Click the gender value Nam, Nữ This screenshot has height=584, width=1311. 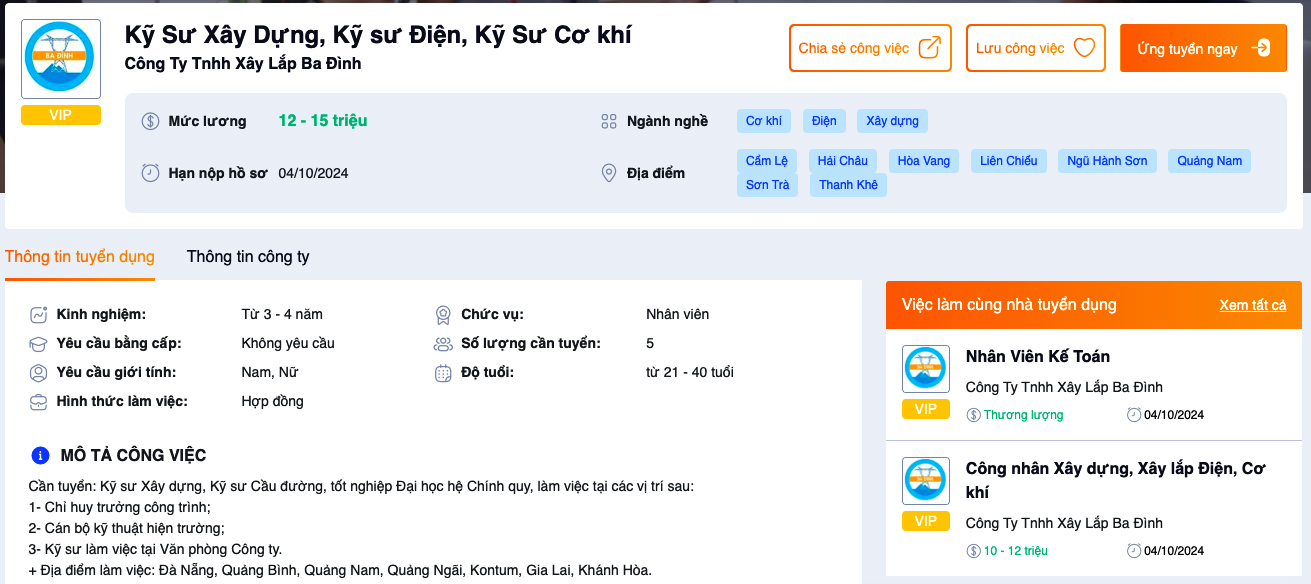[x=270, y=372]
